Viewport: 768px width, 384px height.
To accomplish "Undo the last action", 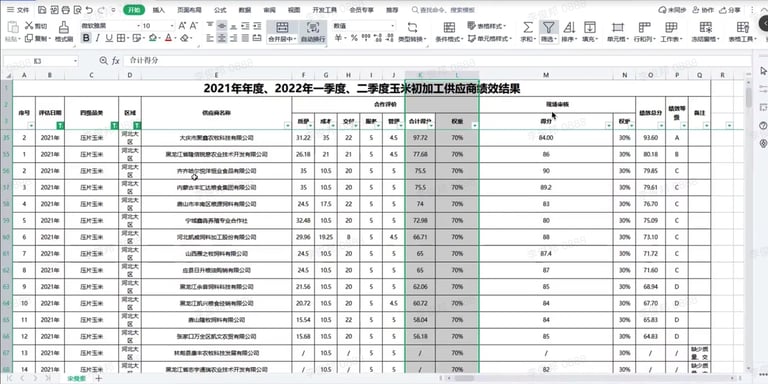I will point(89,10).
